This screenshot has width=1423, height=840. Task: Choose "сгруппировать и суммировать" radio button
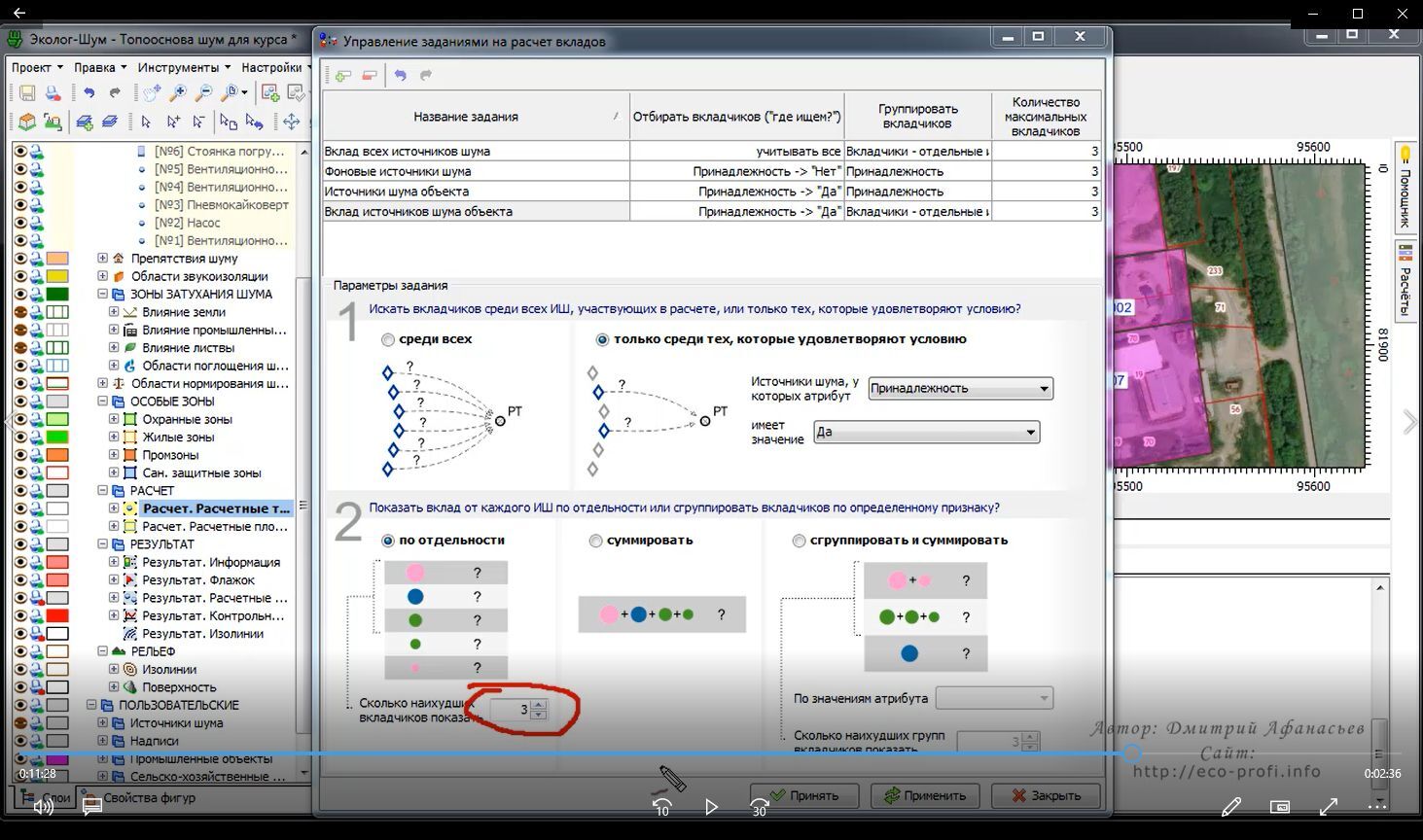pyautogui.click(x=799, y=541)
